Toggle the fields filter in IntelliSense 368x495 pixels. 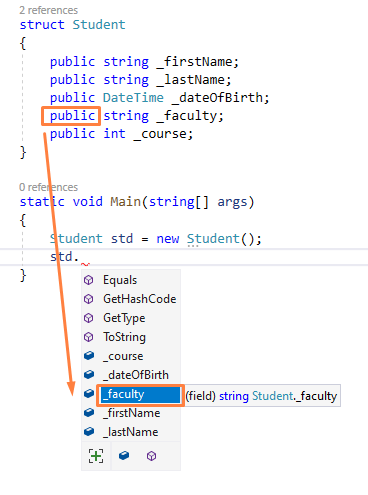[124, 455]
